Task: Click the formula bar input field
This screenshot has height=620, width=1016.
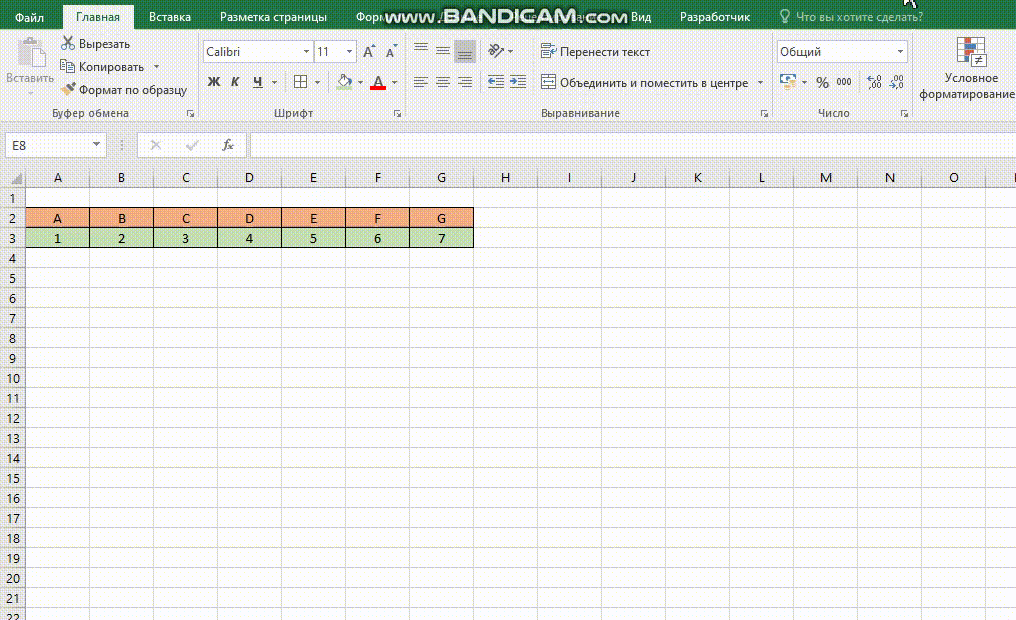Action: point(632,145)
